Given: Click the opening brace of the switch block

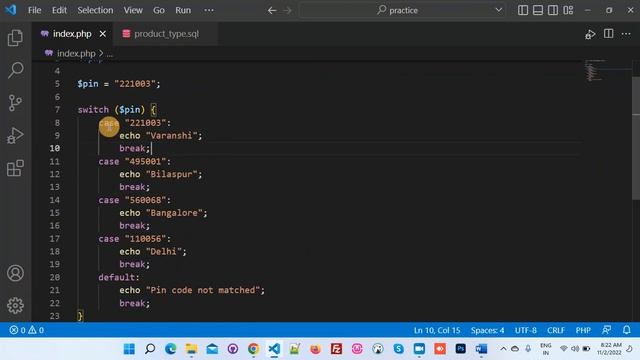Looking at the screenshot, I should (x=153, y=109).
